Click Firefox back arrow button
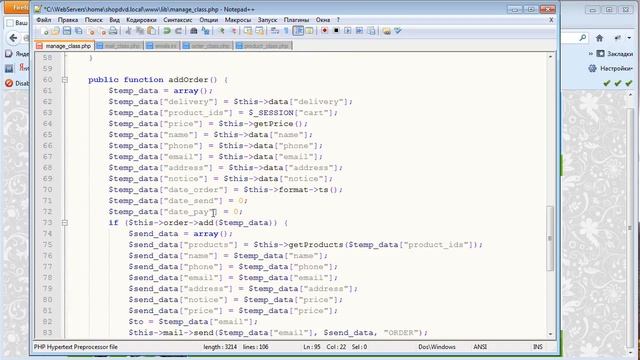The image size is (640, 360). pyautogui.click(x=13, y=38)
